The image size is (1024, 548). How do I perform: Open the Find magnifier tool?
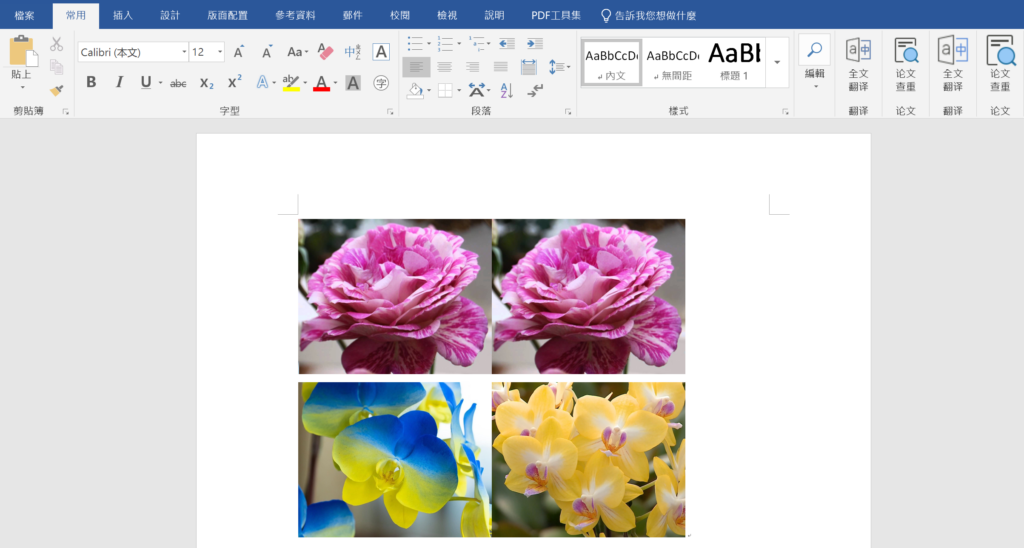814,50
